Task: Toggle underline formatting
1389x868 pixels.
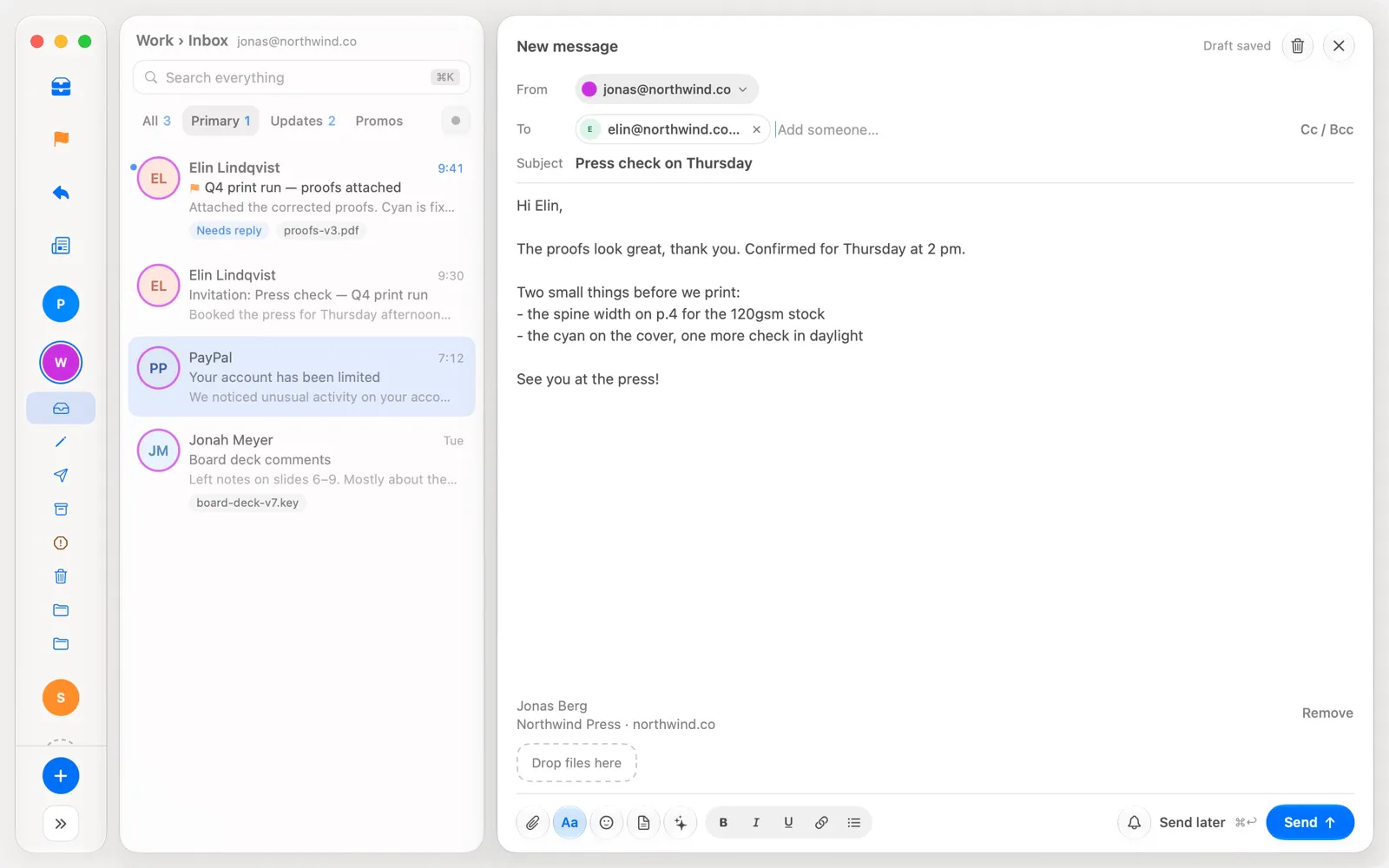Action: 788,823
